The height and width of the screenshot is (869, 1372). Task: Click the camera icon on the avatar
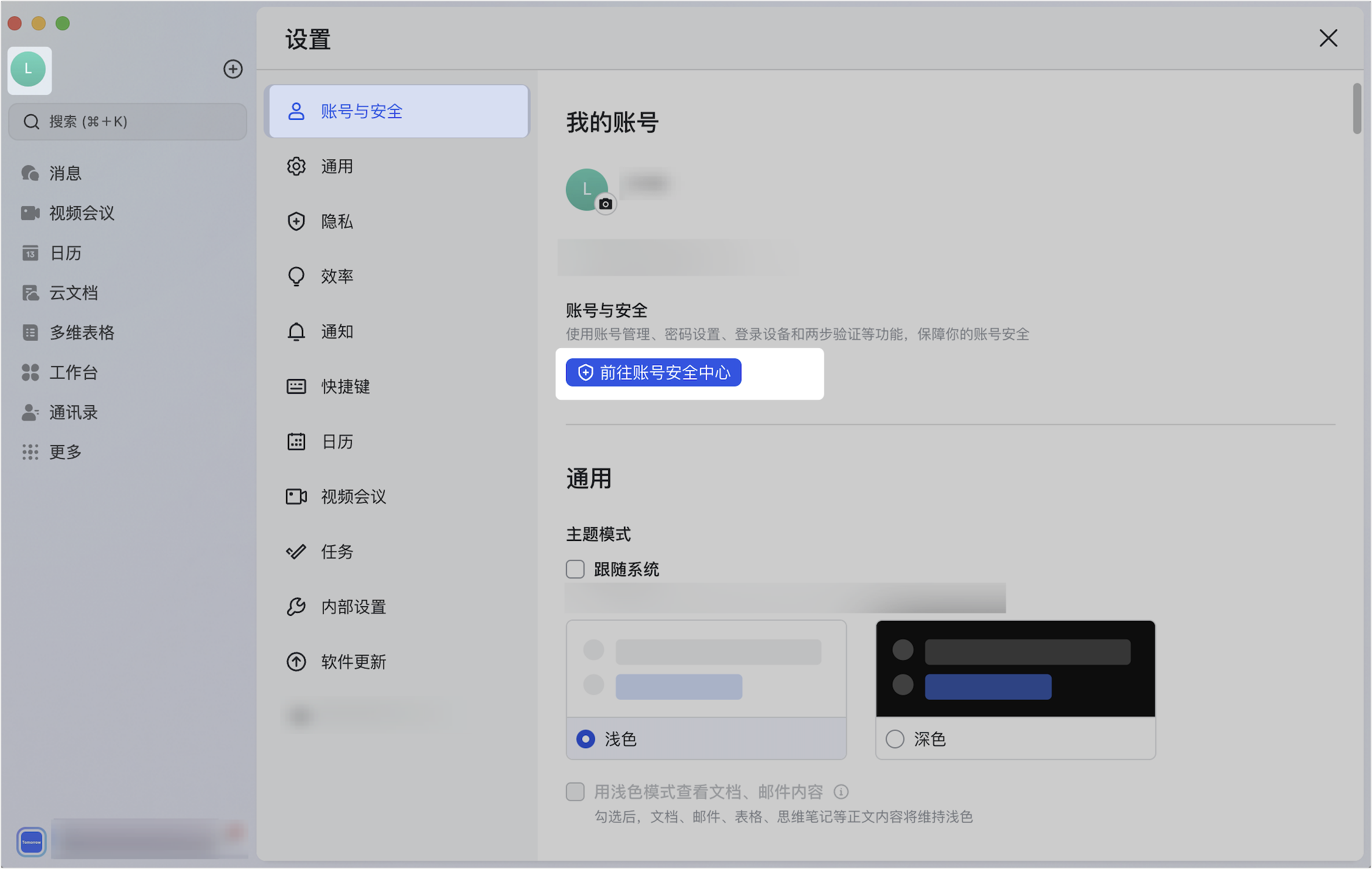[606, 205]
